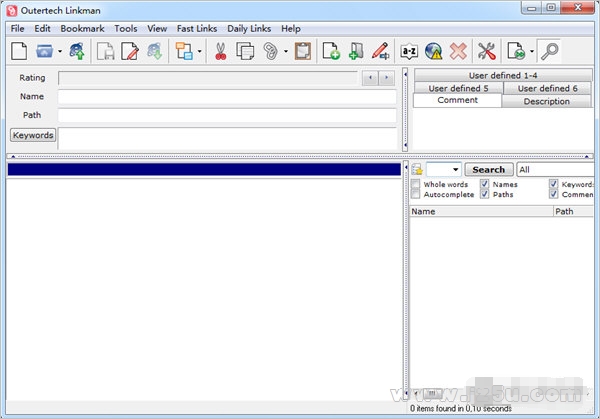Image resolution: width=600 pixels, height=419 pixels.
Task: Switch to User defined 6 tab
Action: click(x=548, y=88)
